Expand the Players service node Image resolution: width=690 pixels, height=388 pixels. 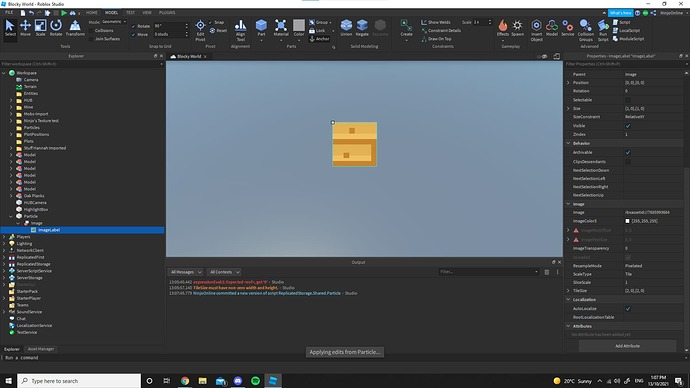[x=4, y=237]
